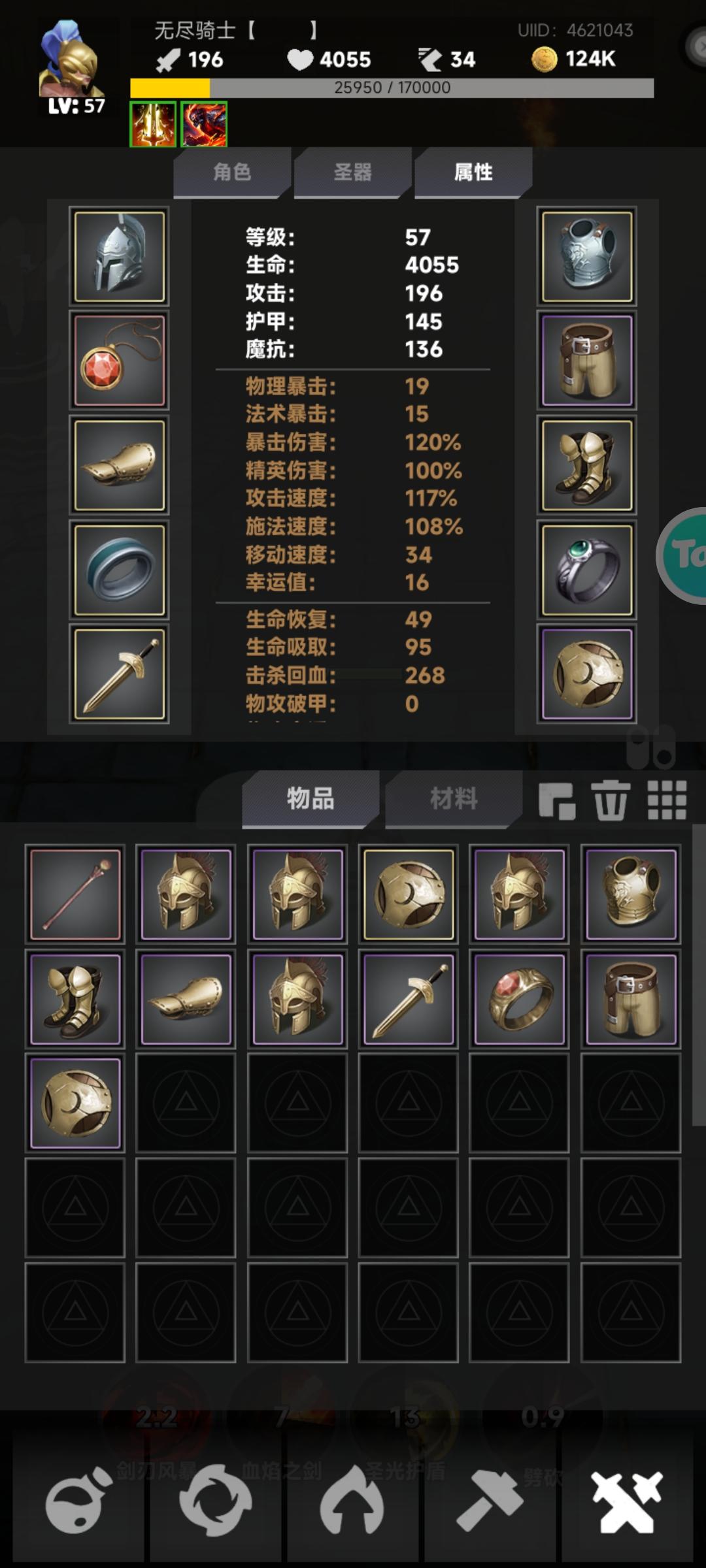Screen dimensions: 706x1568
Task: Tap the fiery sword buff icon
Action: (153, 124)
